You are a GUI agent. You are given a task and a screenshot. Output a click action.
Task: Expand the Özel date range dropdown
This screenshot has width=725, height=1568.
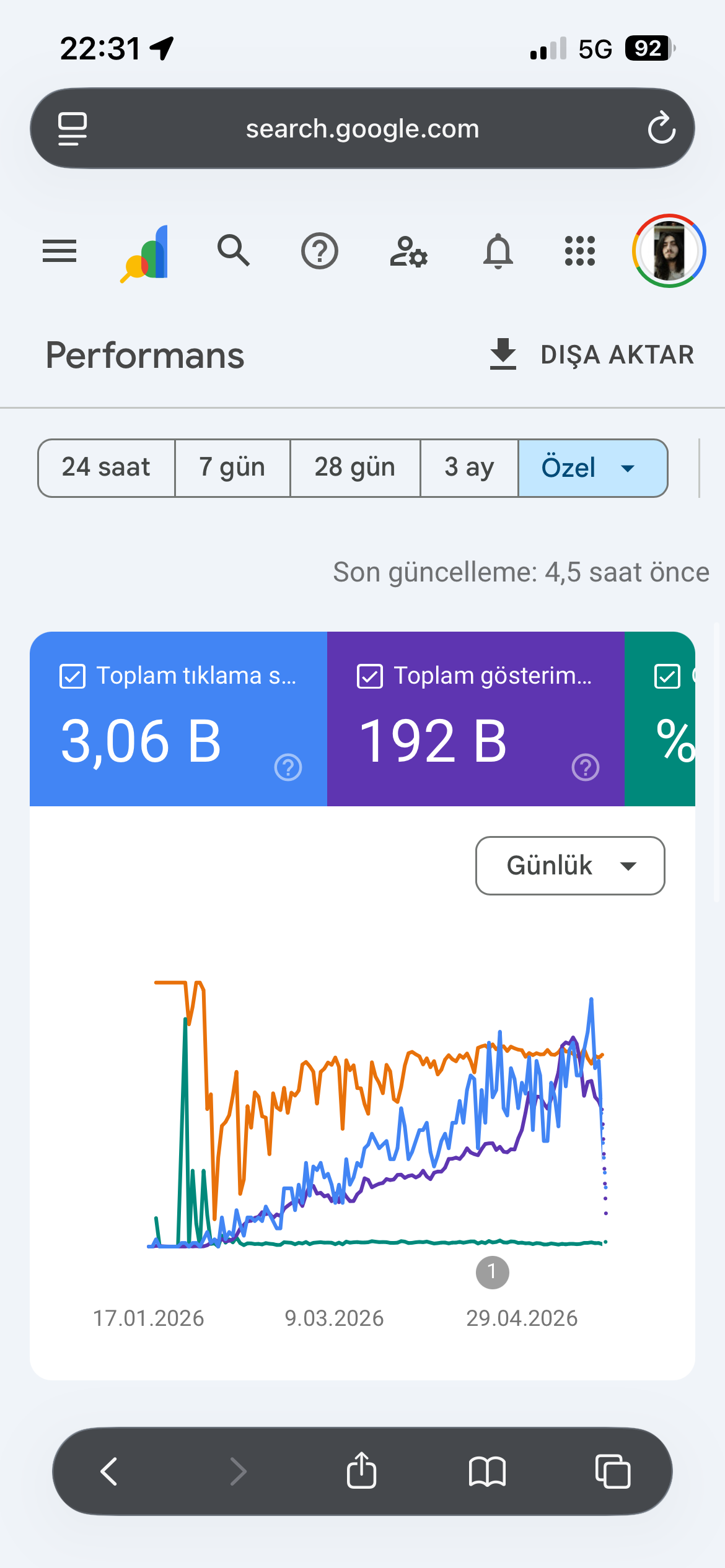[x=593, y=468]
